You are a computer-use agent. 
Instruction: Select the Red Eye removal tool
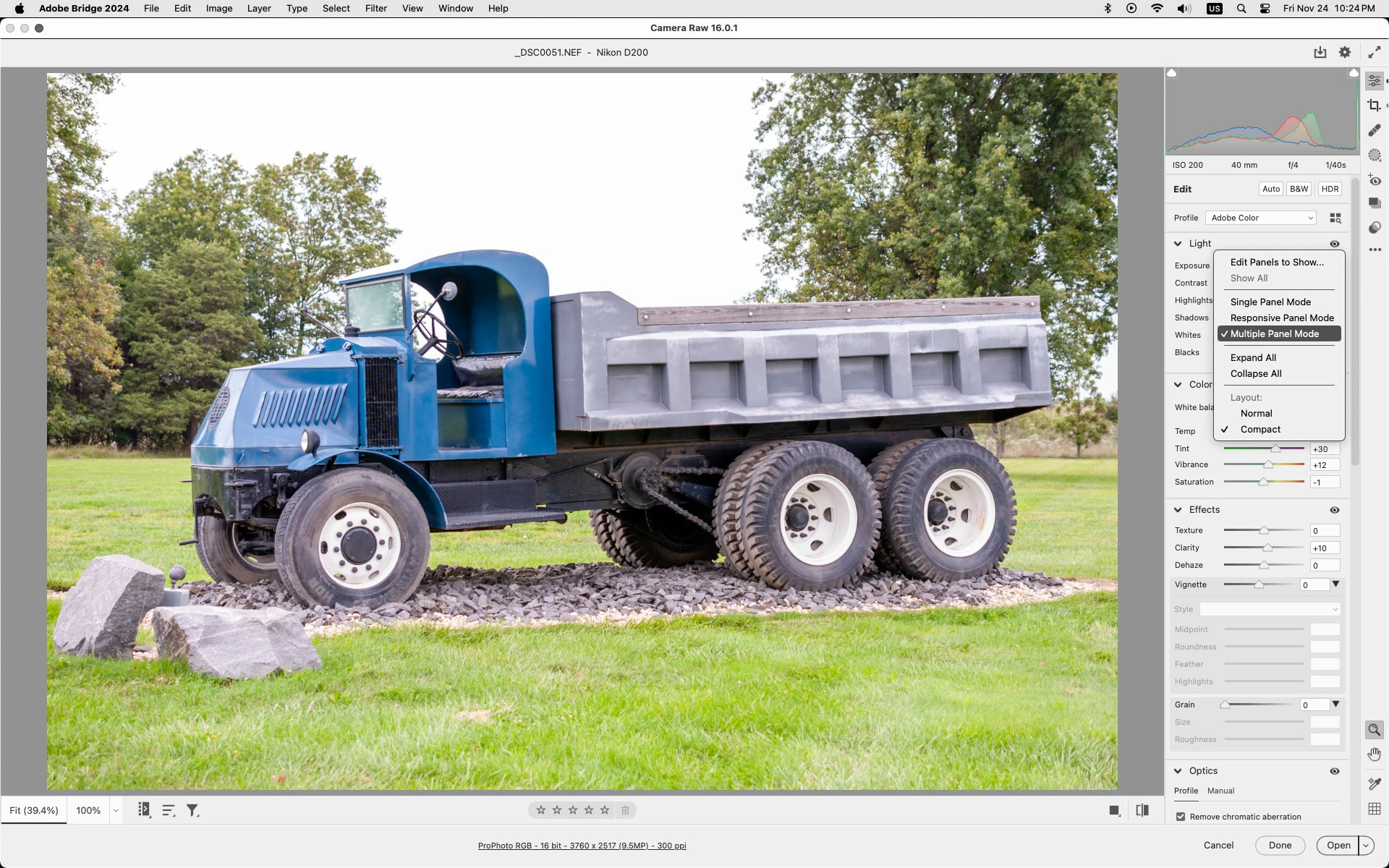[1374, 180]
